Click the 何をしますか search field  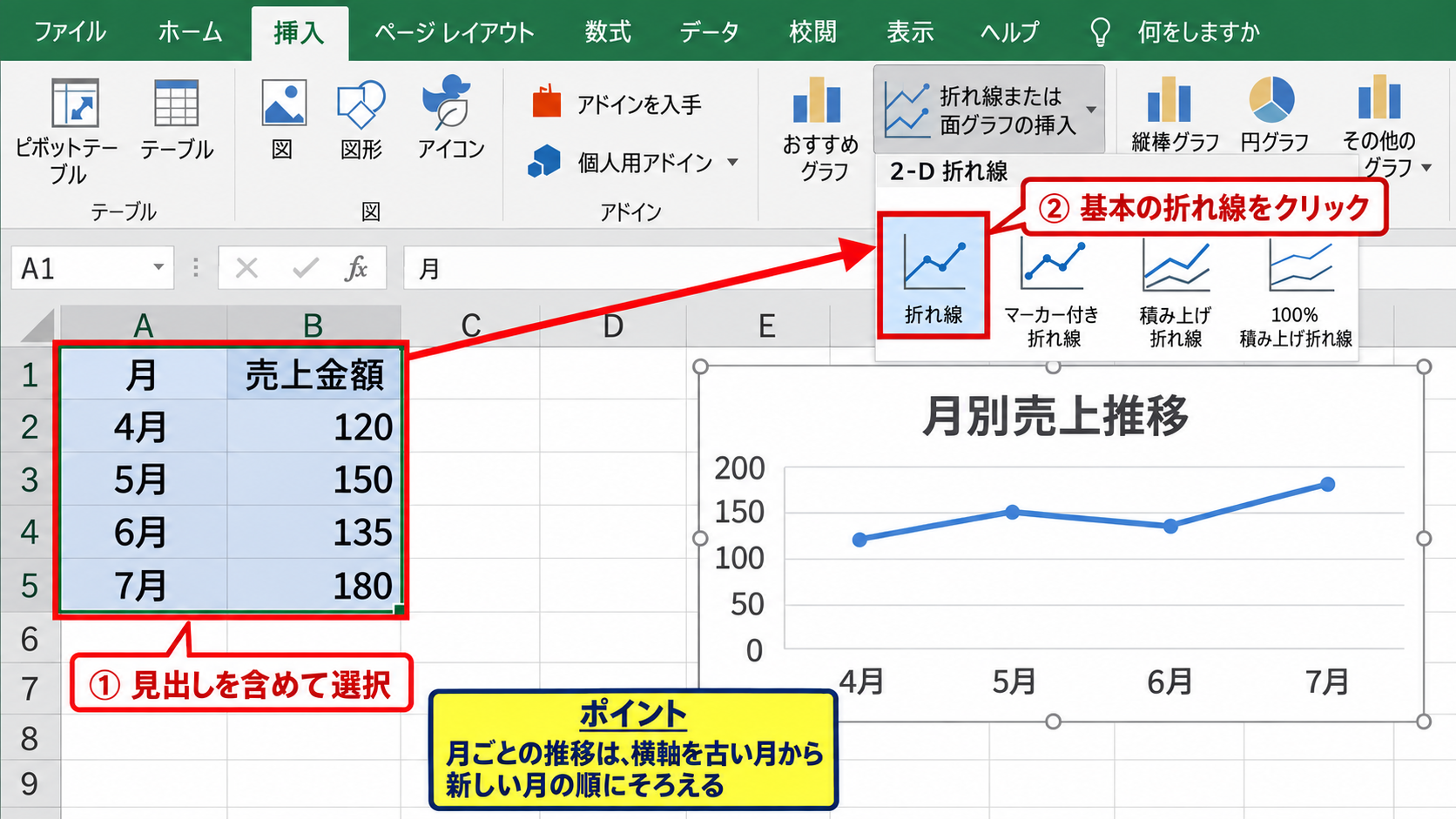pos(1198,32)
